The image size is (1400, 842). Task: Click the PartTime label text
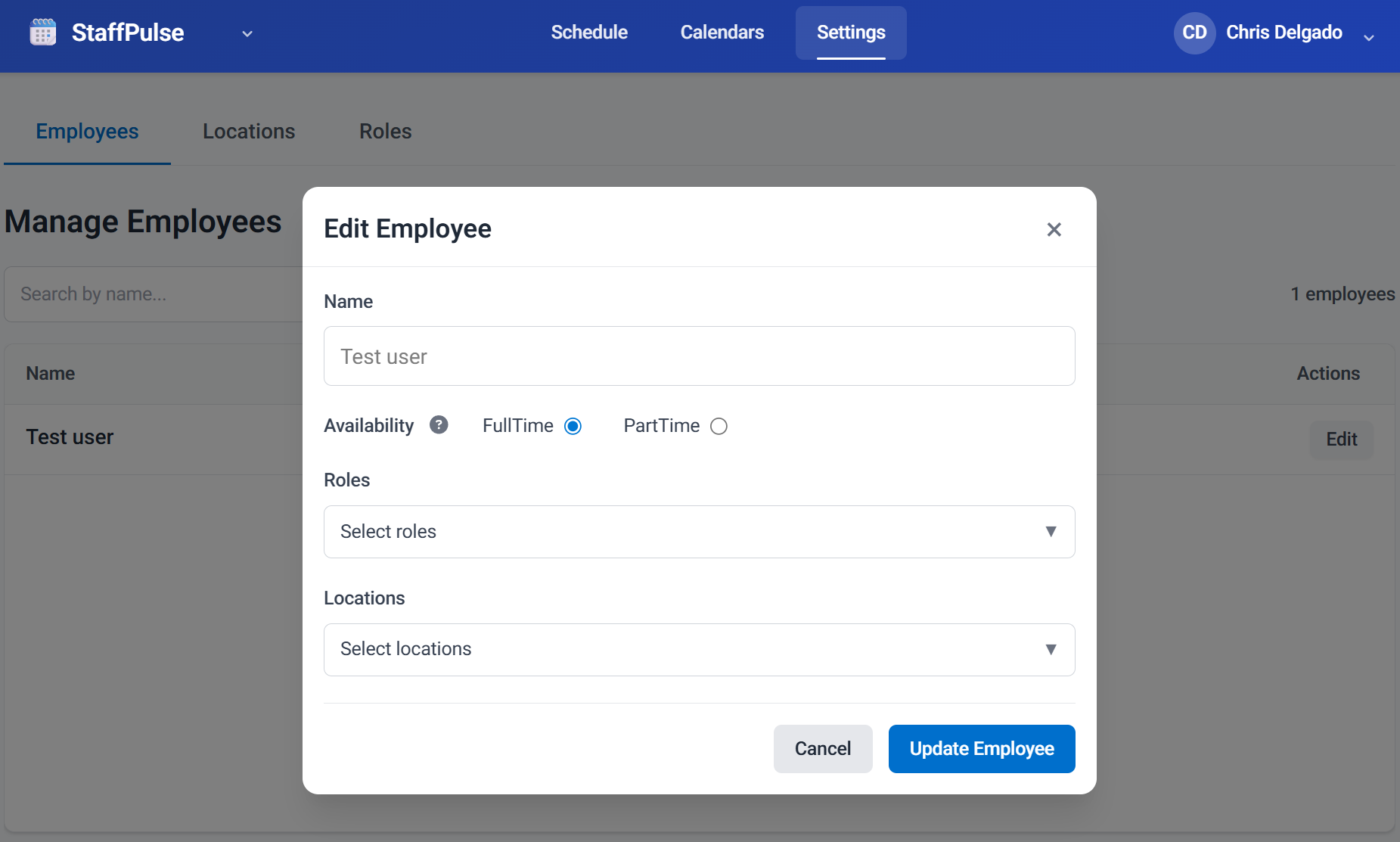[x=662, y=426]
